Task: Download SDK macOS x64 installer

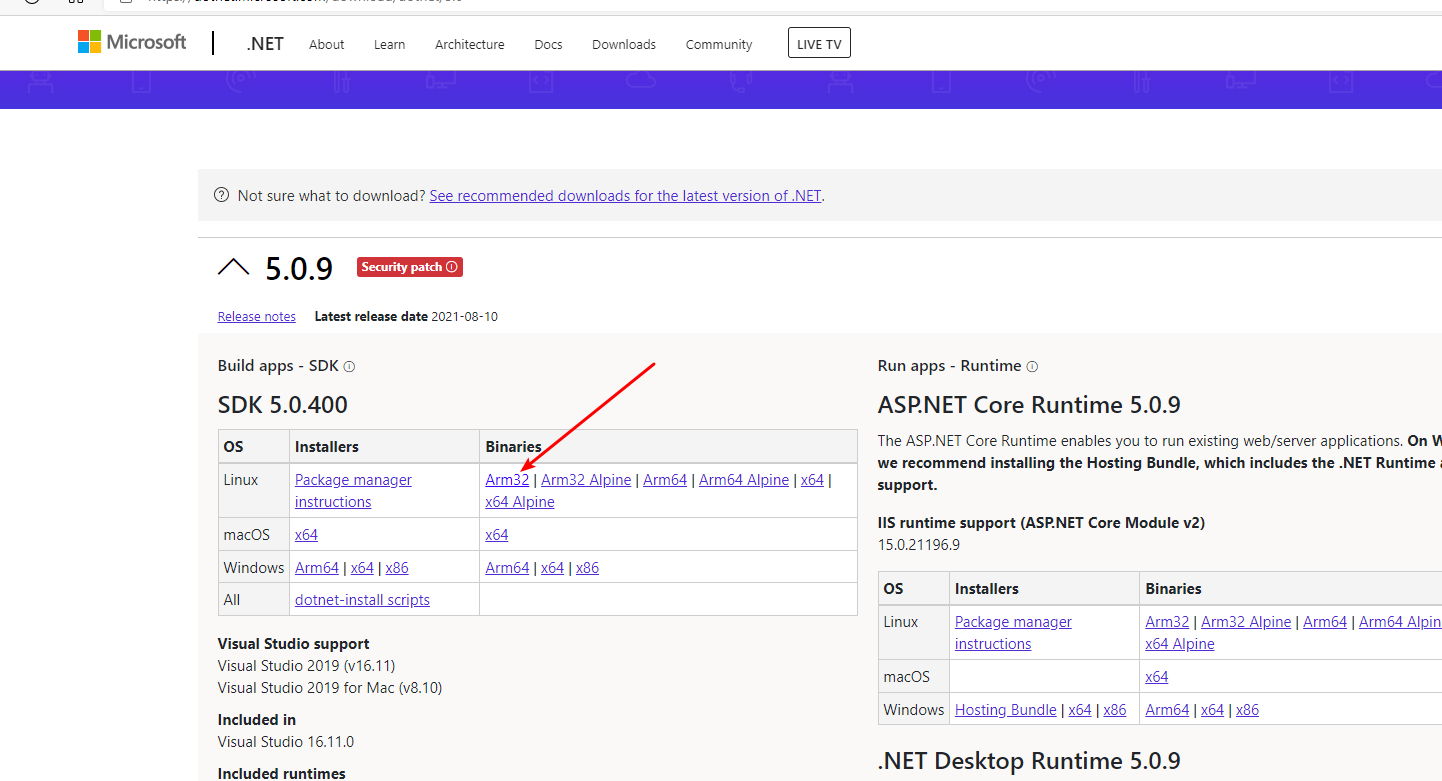Action: point(306,535)
